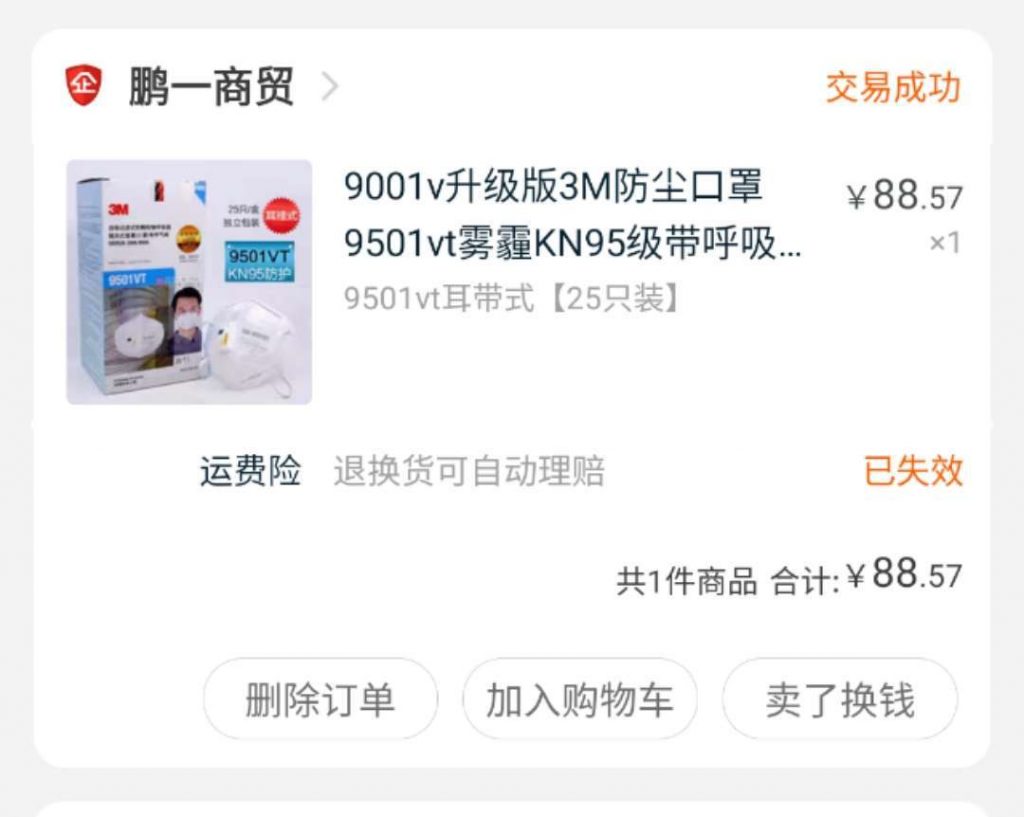Viewport: 1024px width, 817px height.
Task: Click the 3M logo on the product box
Action: point(118,209)
